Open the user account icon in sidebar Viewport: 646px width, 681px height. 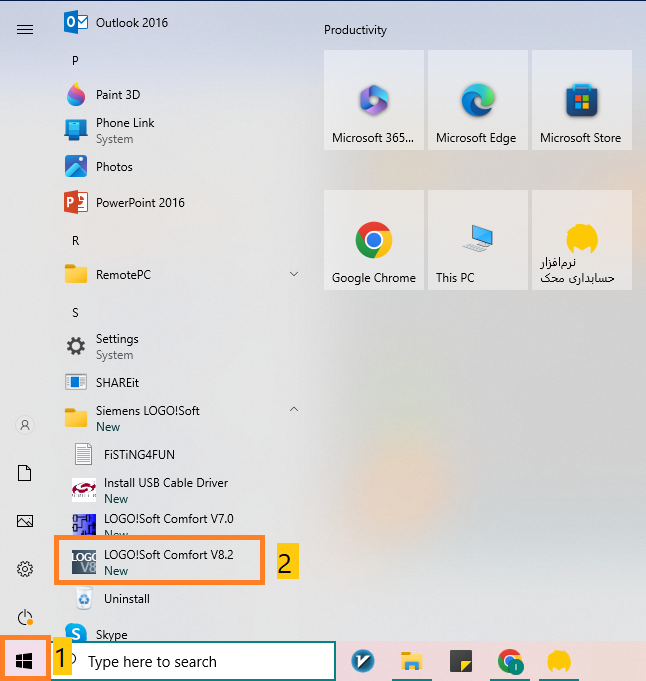(x=25, y=425)
